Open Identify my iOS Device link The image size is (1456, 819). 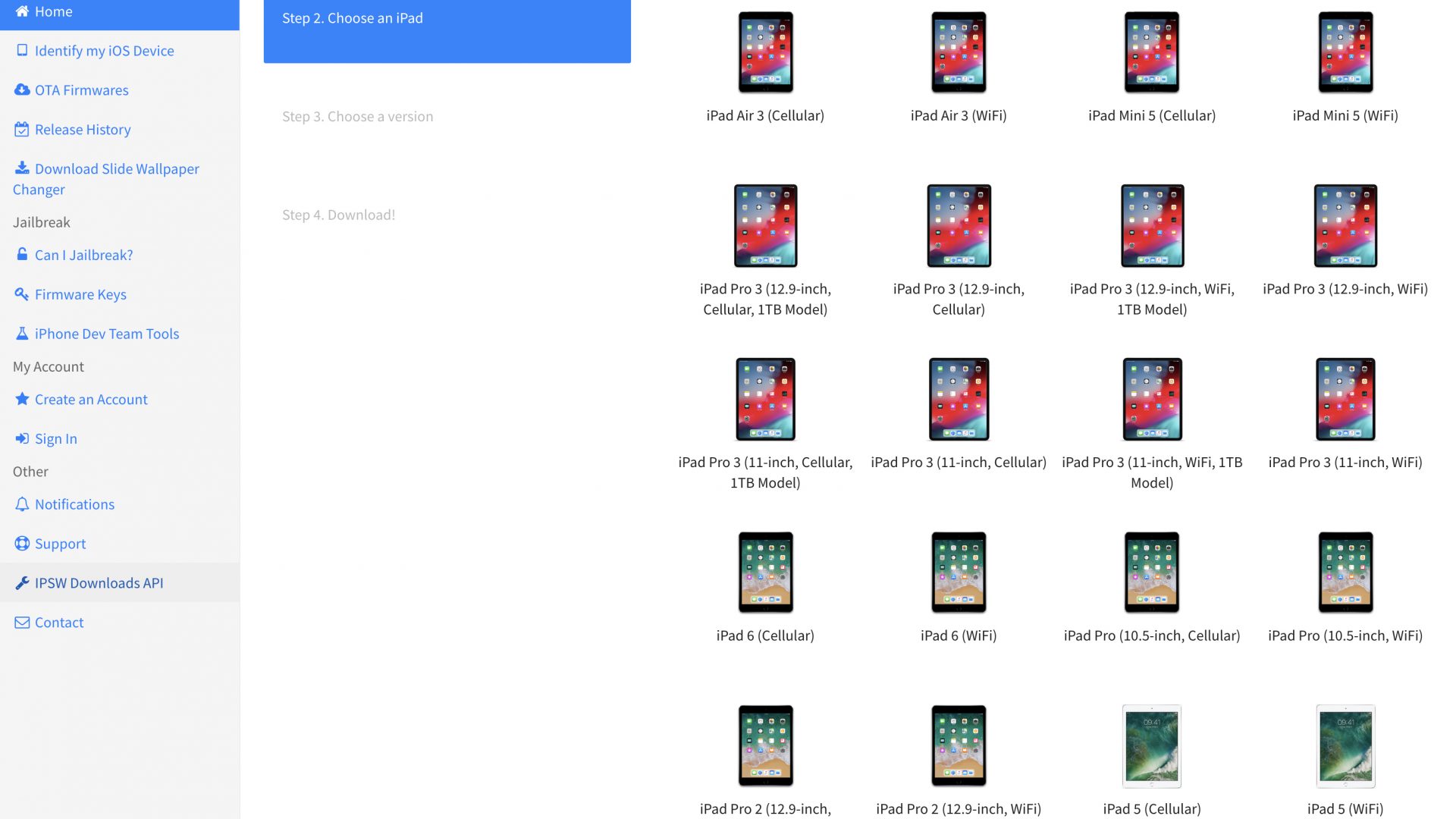[104, 51]
